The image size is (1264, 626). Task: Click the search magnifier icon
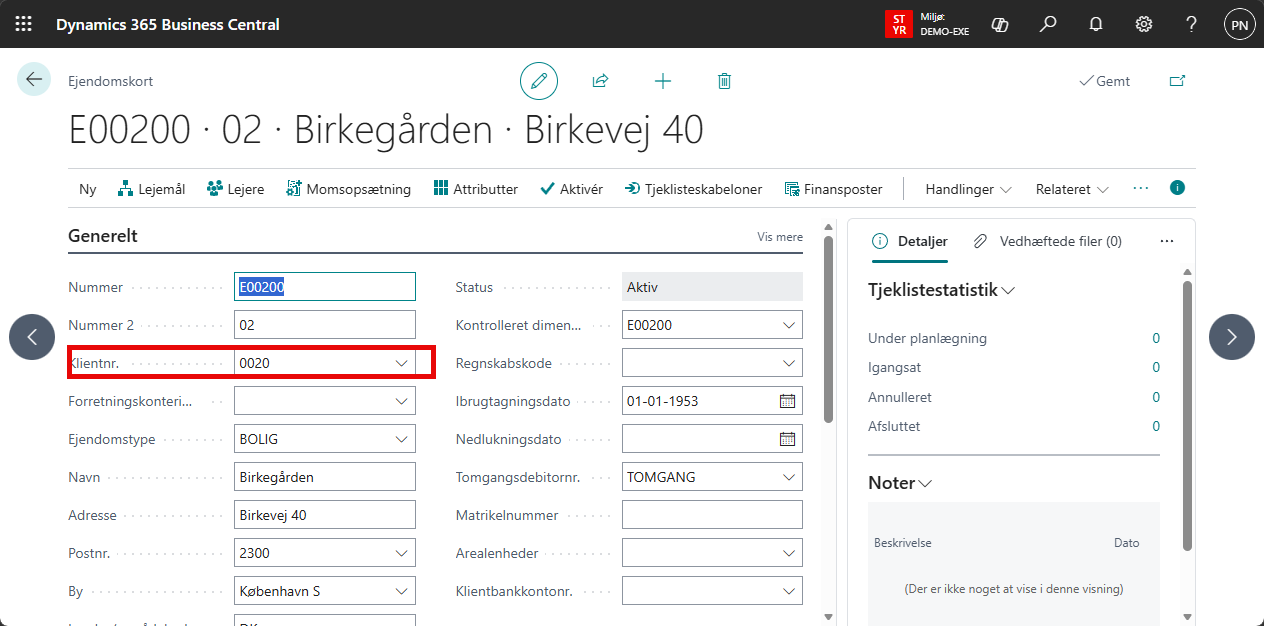[1048, 24]
